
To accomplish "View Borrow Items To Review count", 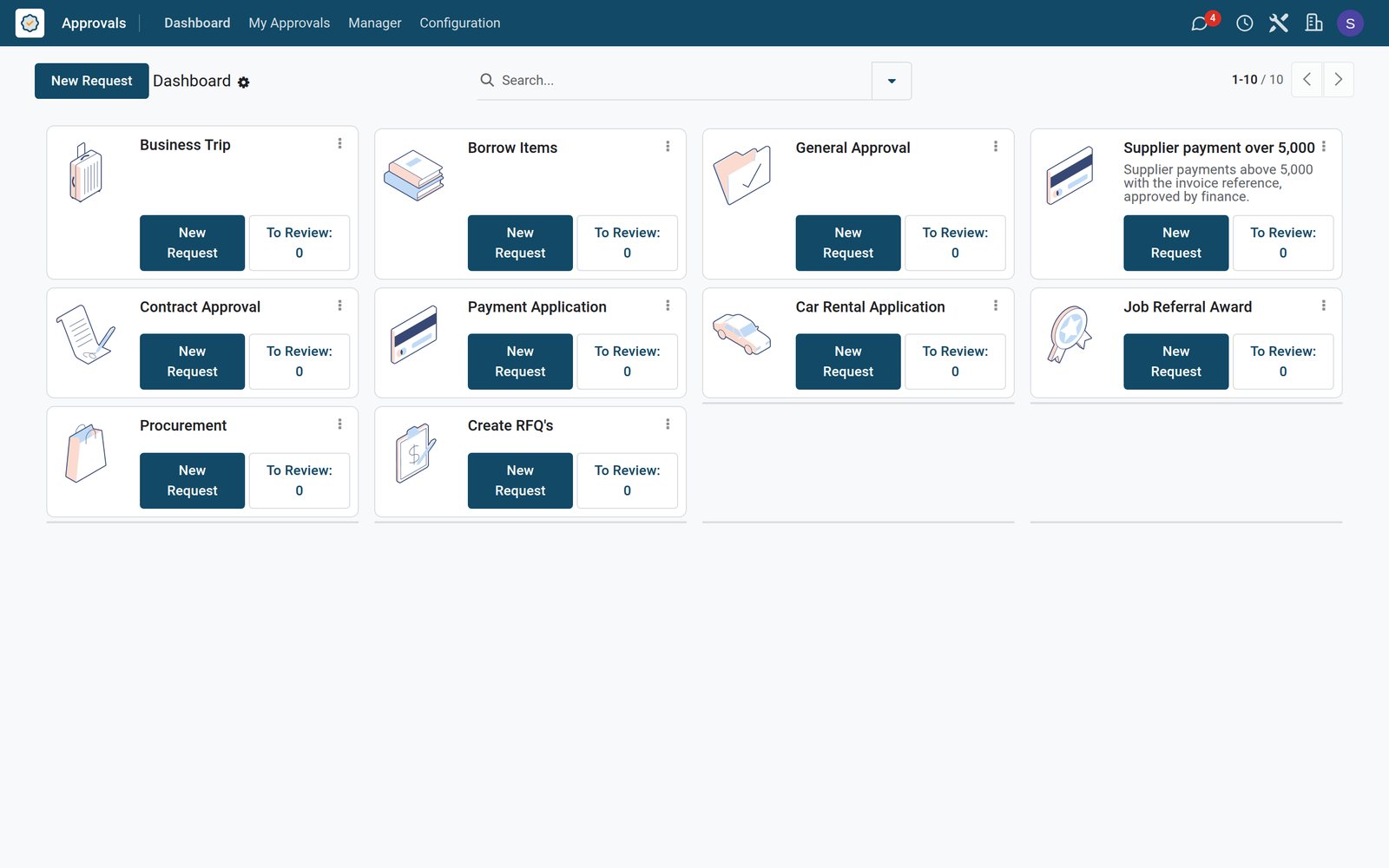I will click(628, 243).
